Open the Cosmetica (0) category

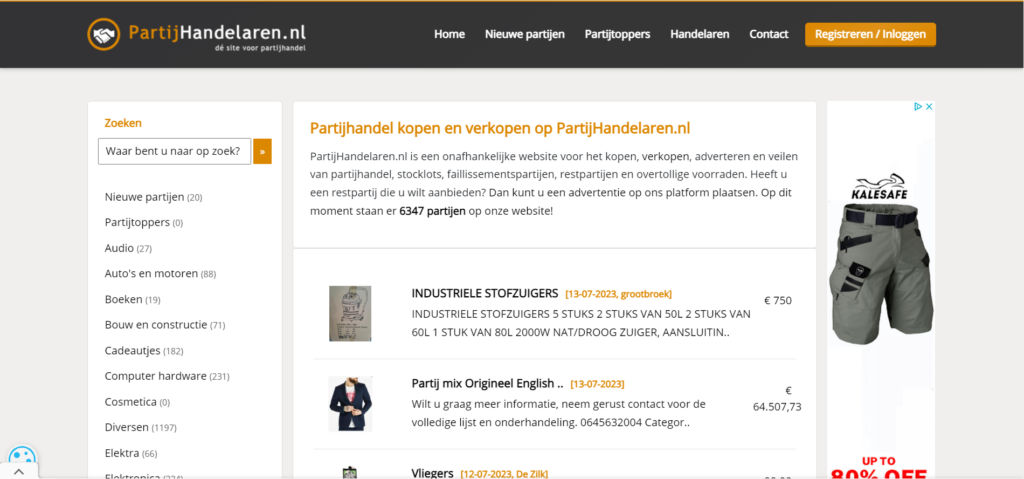coord(137,401)
